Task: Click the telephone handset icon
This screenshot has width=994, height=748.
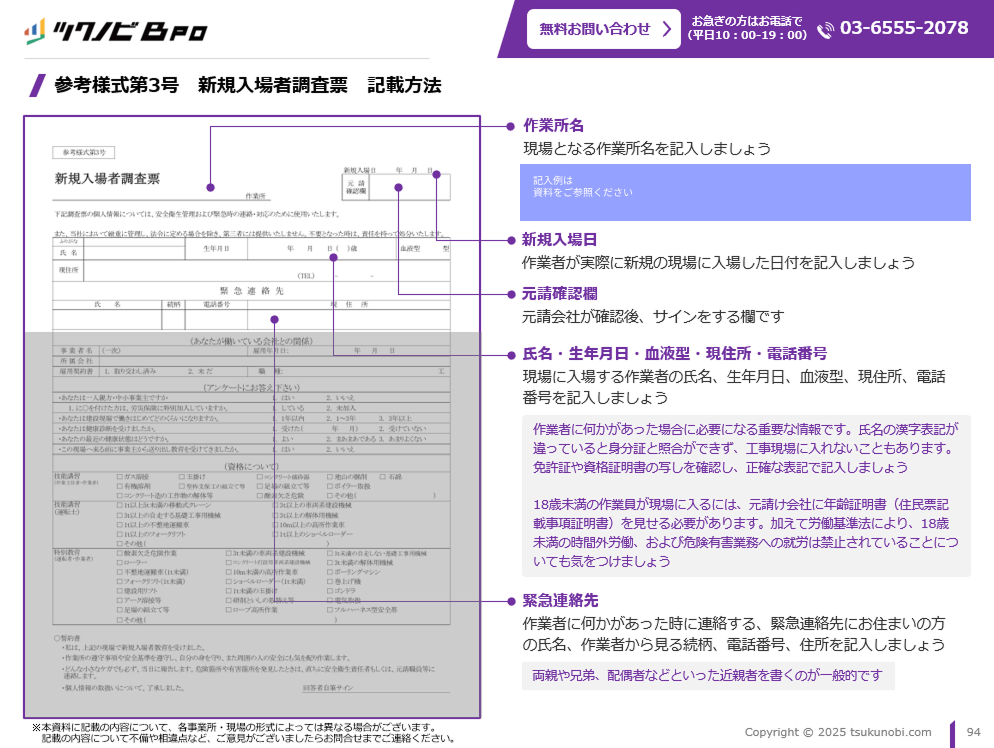Action: pos(825,30)
